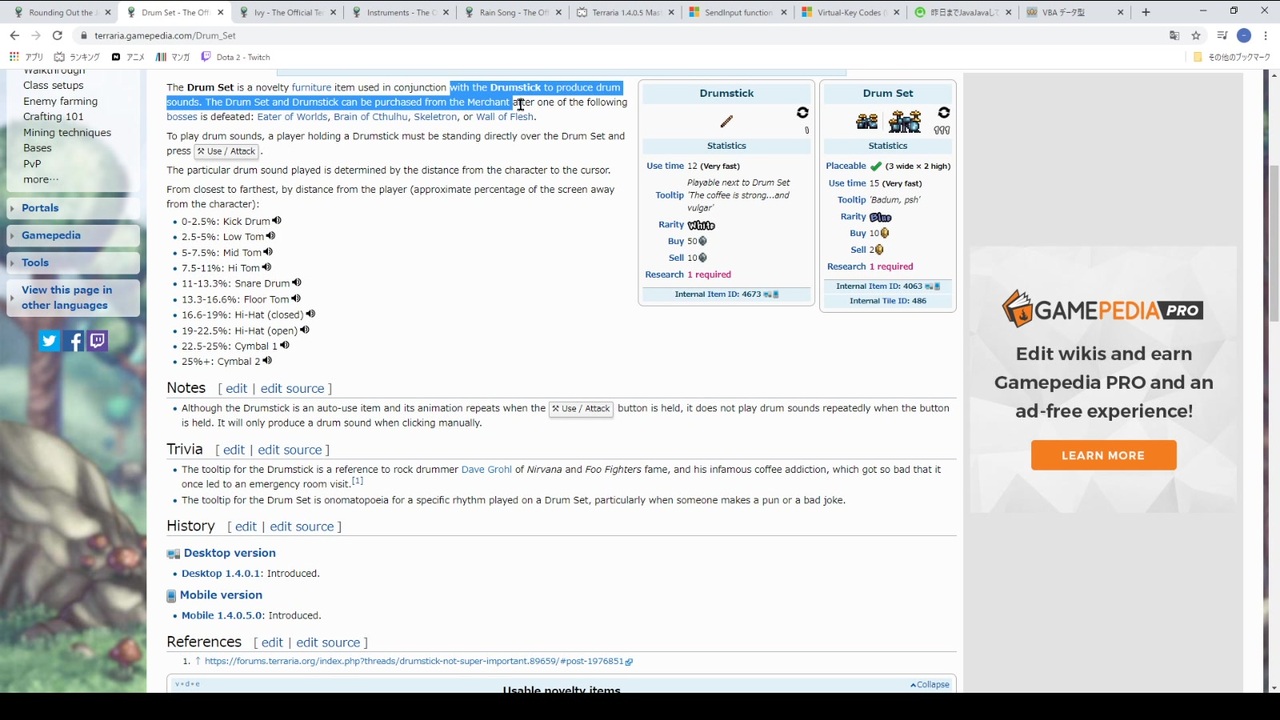The width and height of the screenshot is (1280, 720).
Task: Click the browser Back arrow
Action: [x=15, y=35]
